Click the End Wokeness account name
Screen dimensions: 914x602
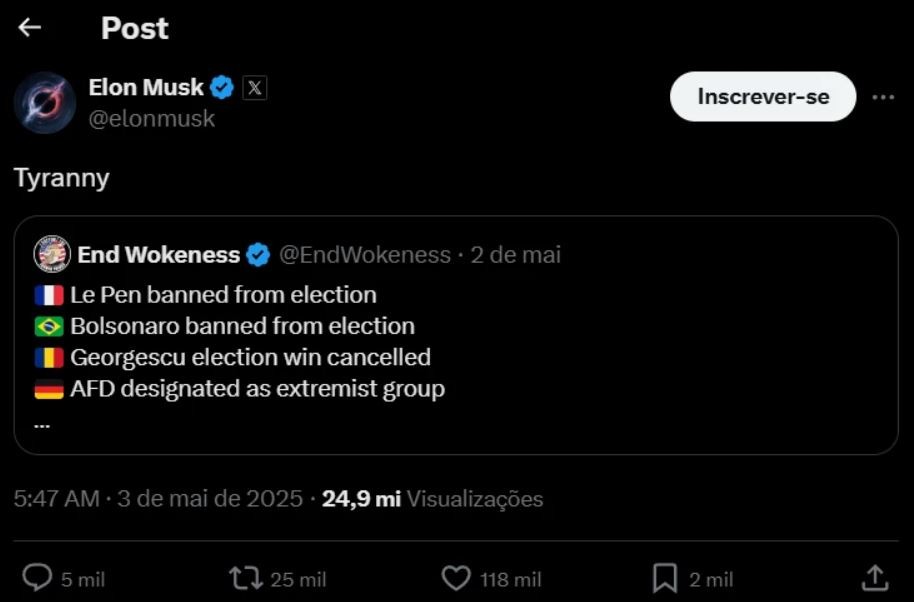pos(159,255)
